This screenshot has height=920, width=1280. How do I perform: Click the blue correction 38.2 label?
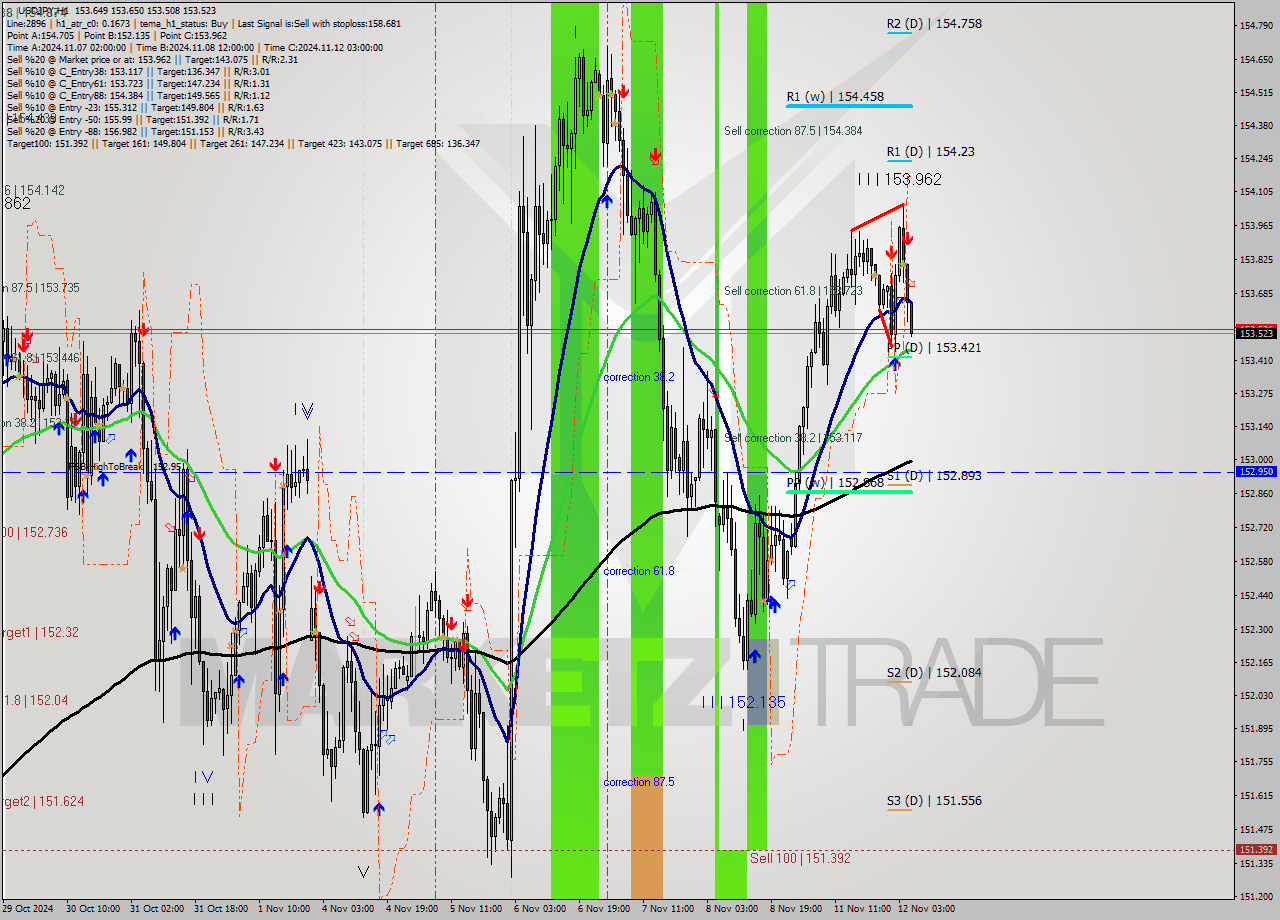tap(638, 377)
